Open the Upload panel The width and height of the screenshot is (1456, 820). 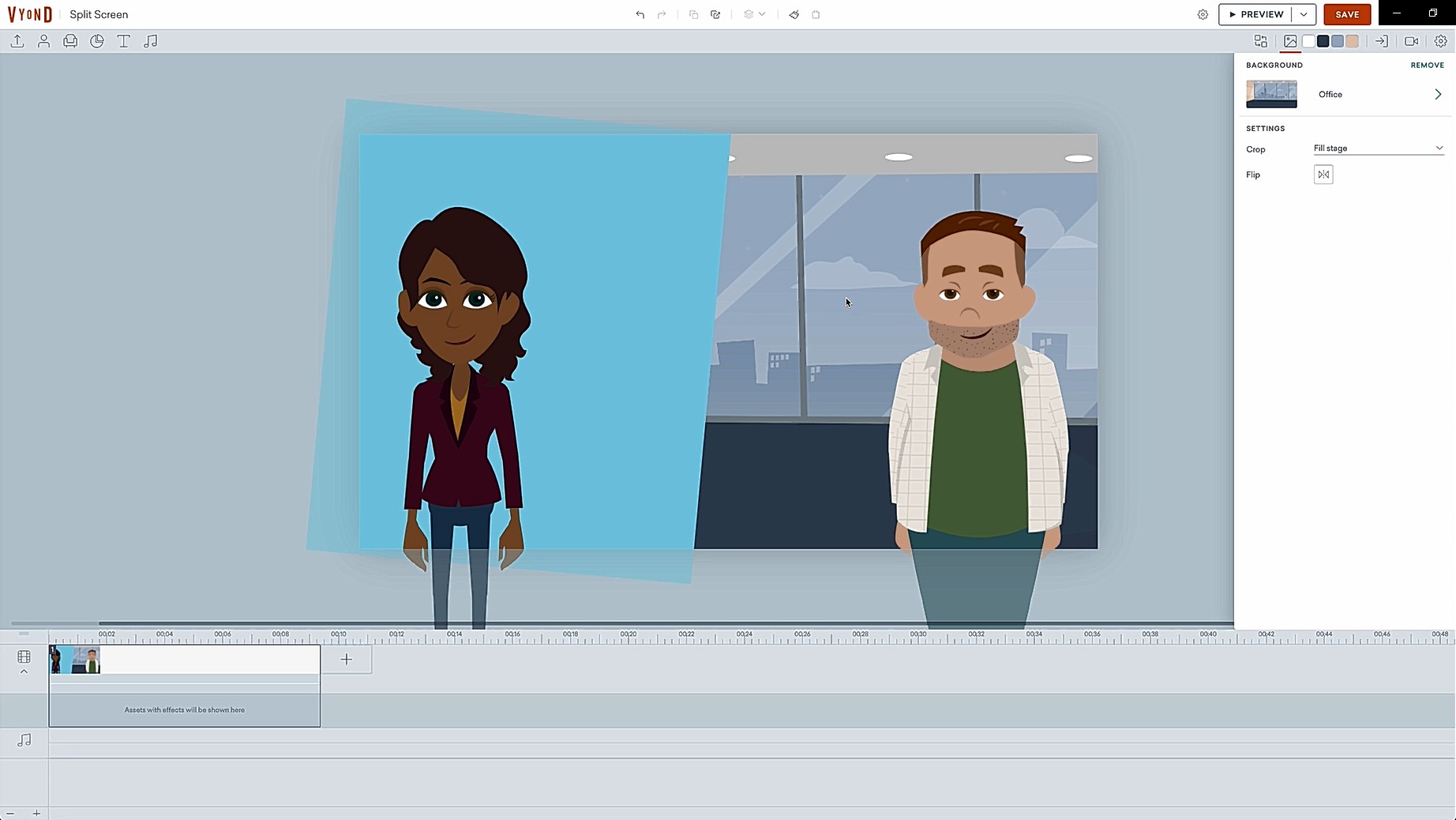[x=17, y=41]
